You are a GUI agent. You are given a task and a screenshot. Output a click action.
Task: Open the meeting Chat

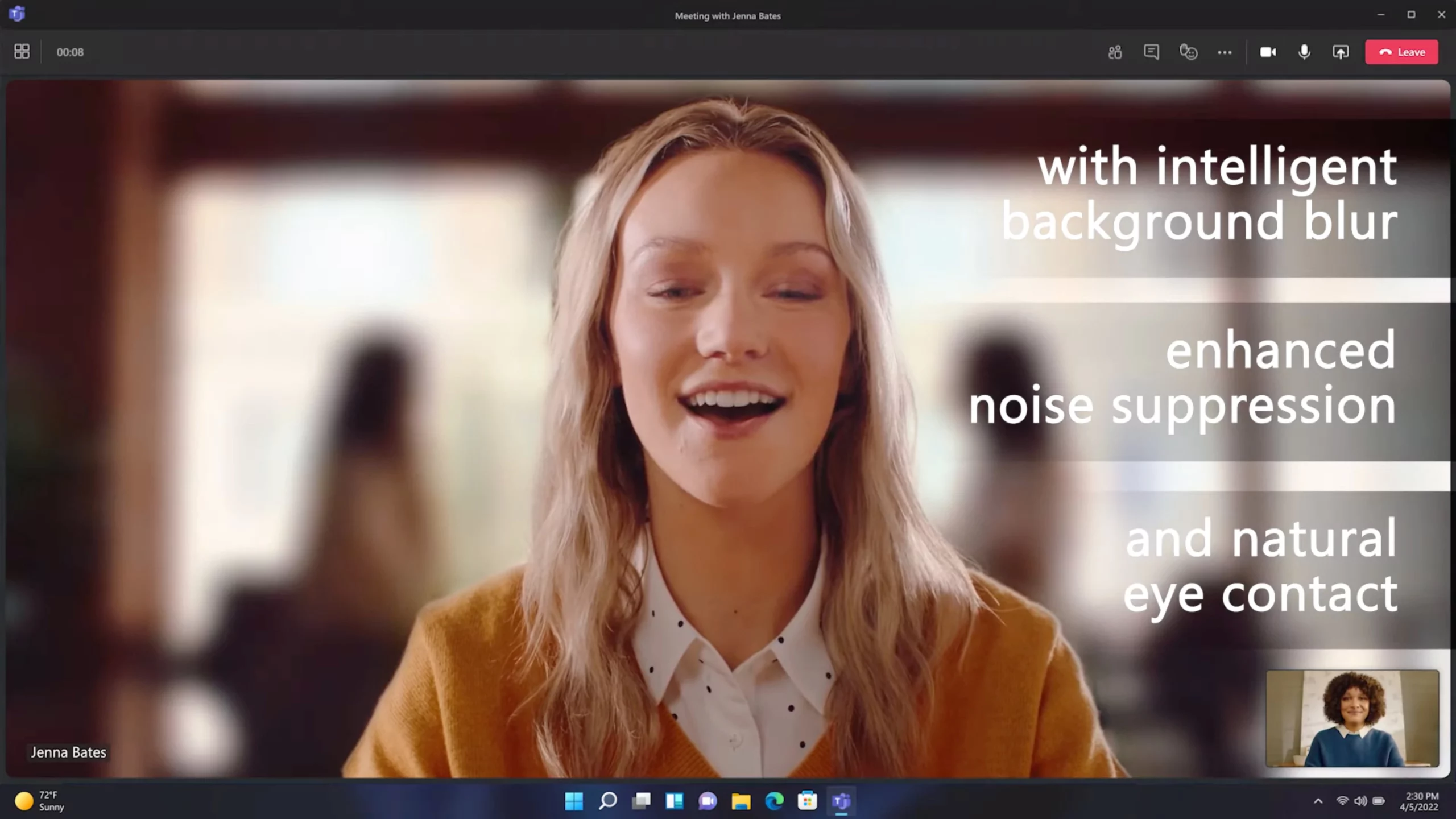tap(1151, 52)
